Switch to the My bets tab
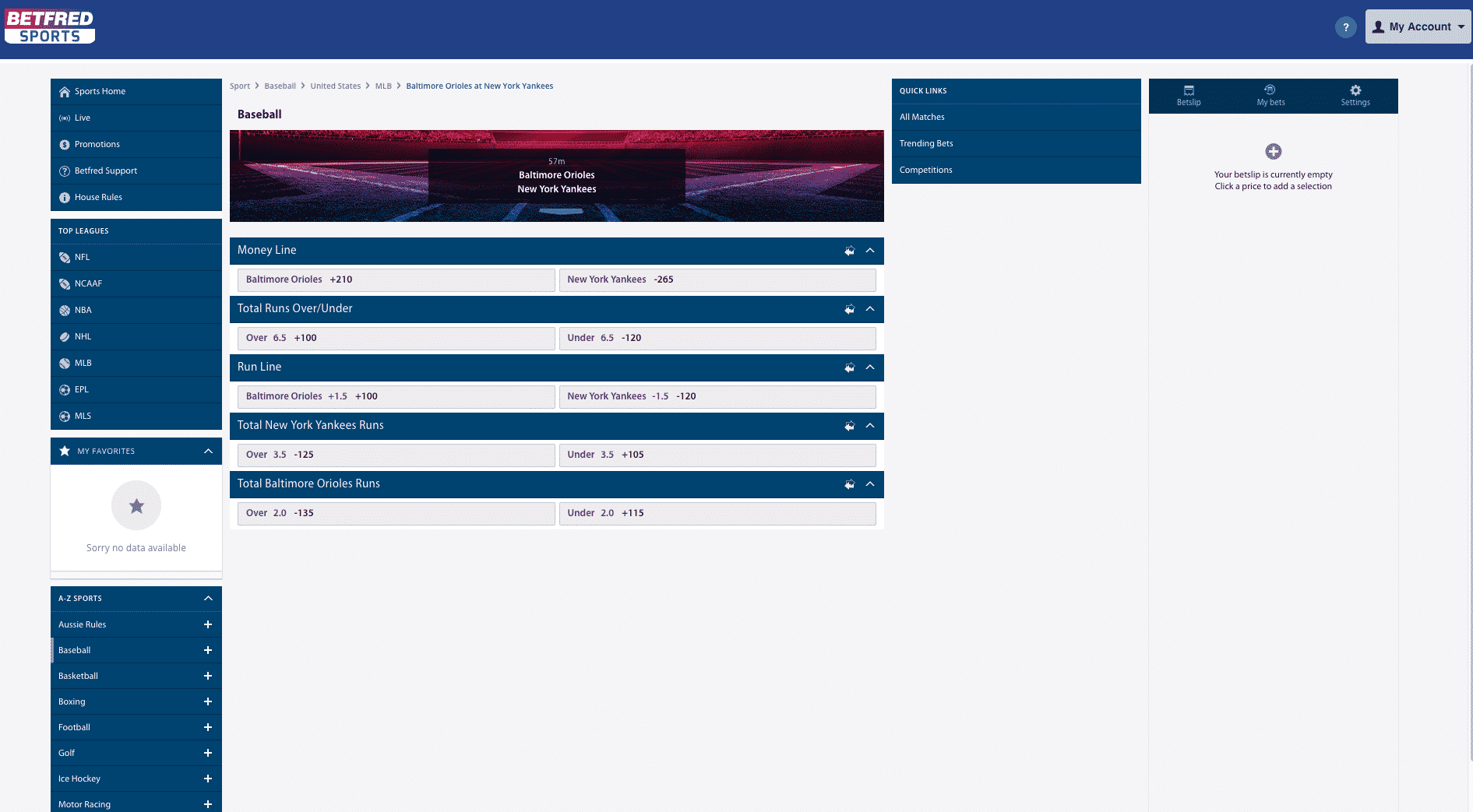 1270,96
